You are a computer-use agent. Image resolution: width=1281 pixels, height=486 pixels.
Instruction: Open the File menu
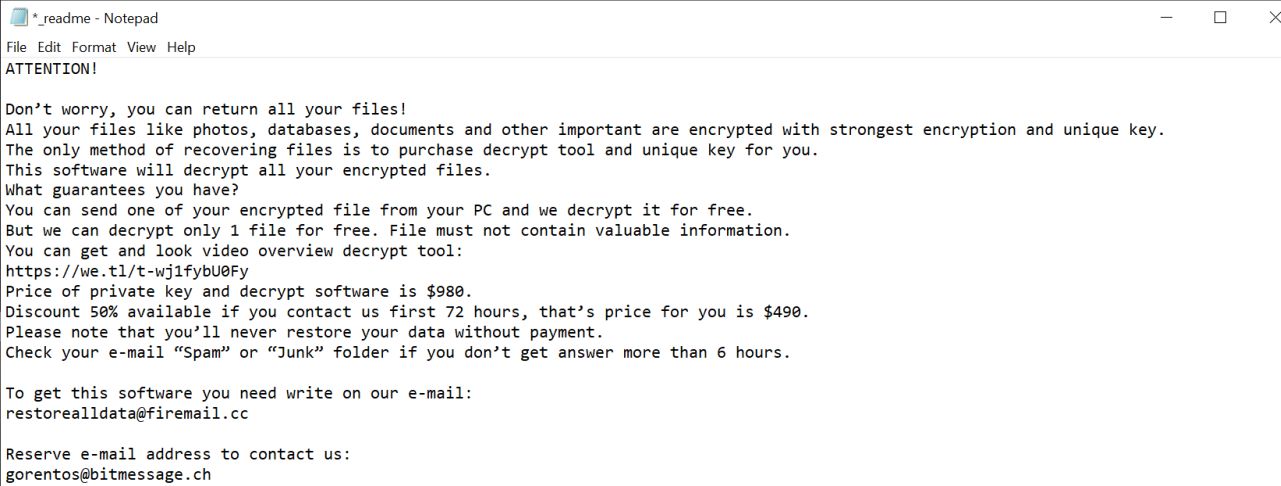pos(16,47)
